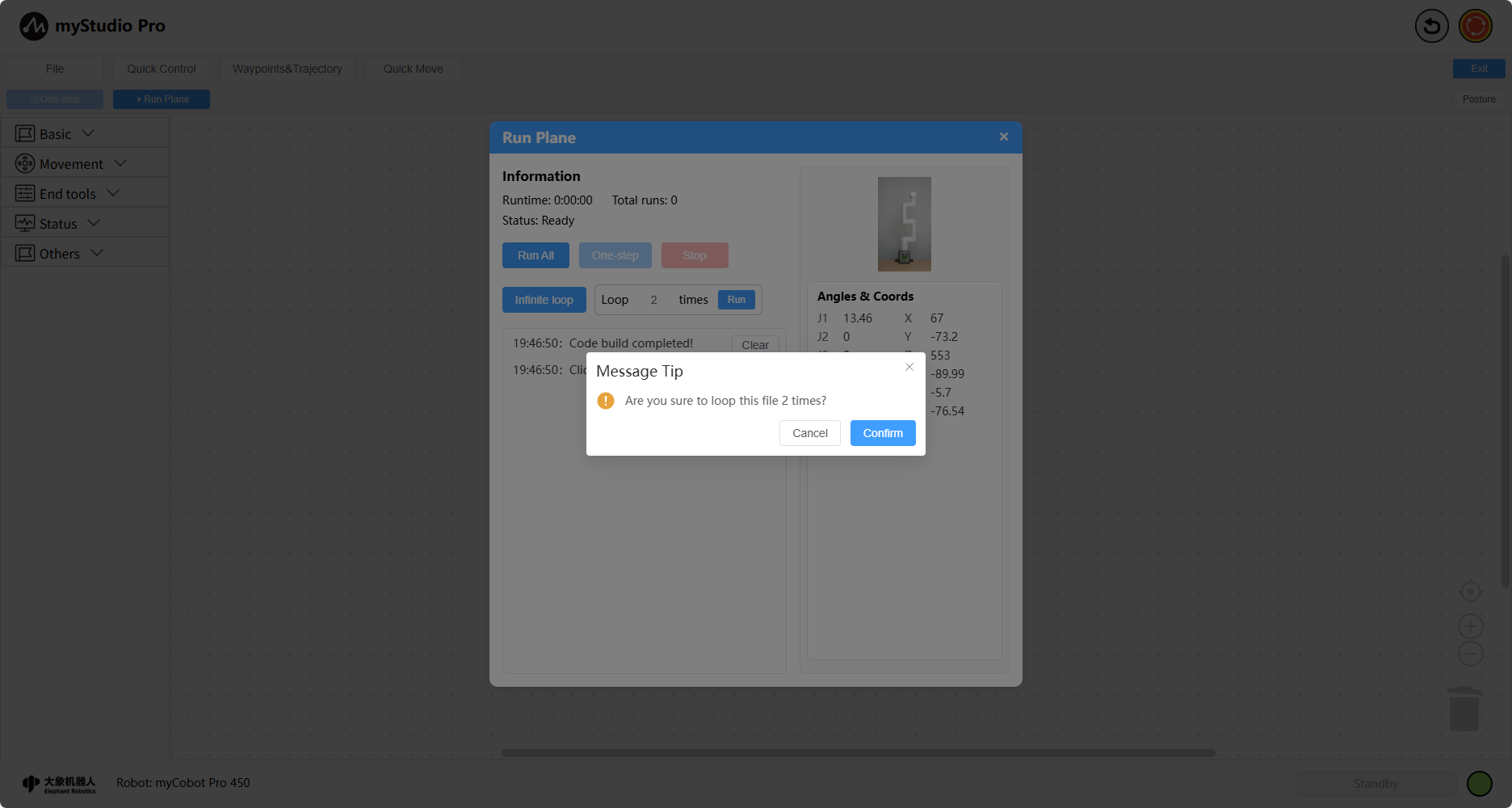Click the undo/restore circular arrow icon
The width and height of the screenshot is (1512, 808).
1431,27
